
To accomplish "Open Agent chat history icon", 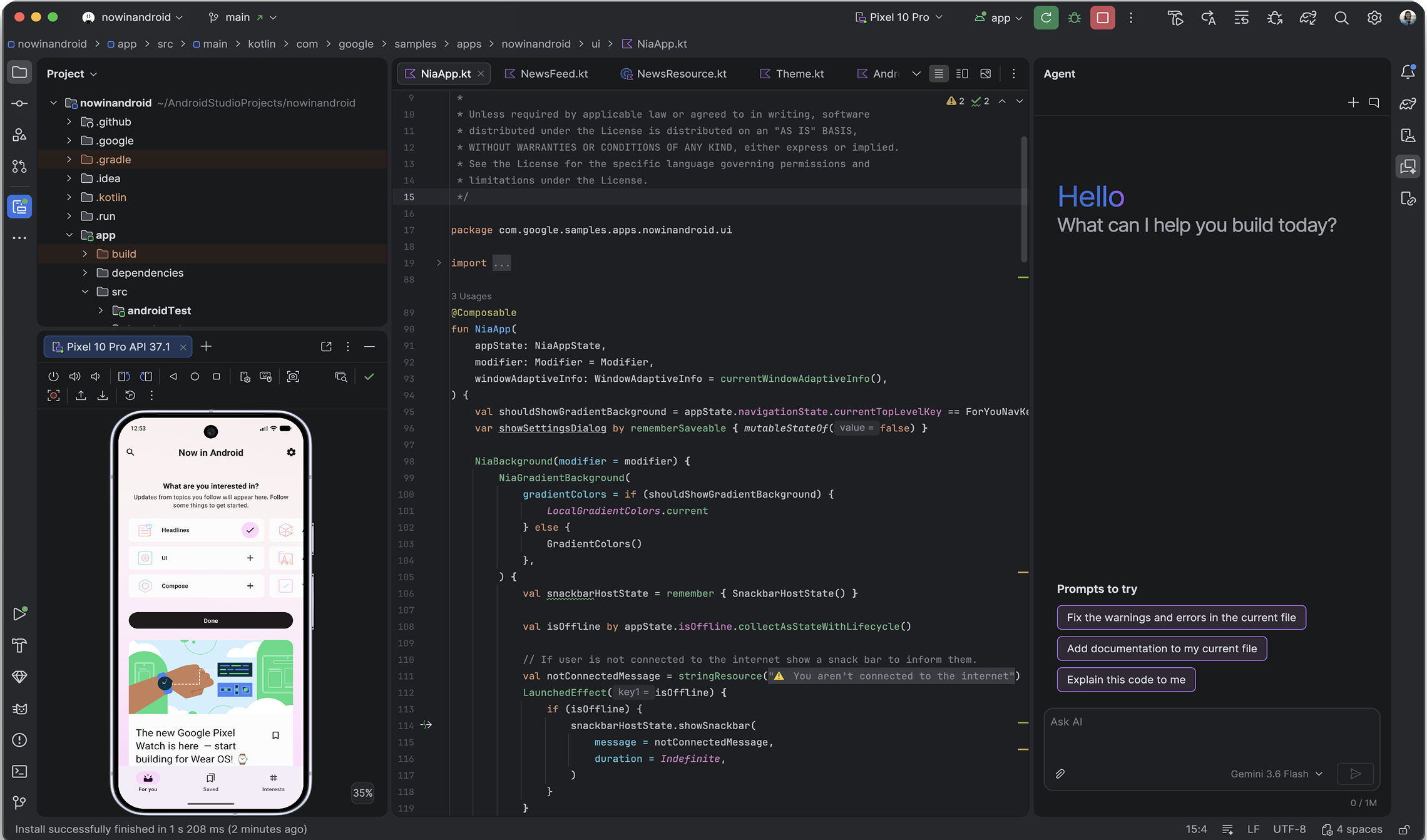I will click(1374, 102).
